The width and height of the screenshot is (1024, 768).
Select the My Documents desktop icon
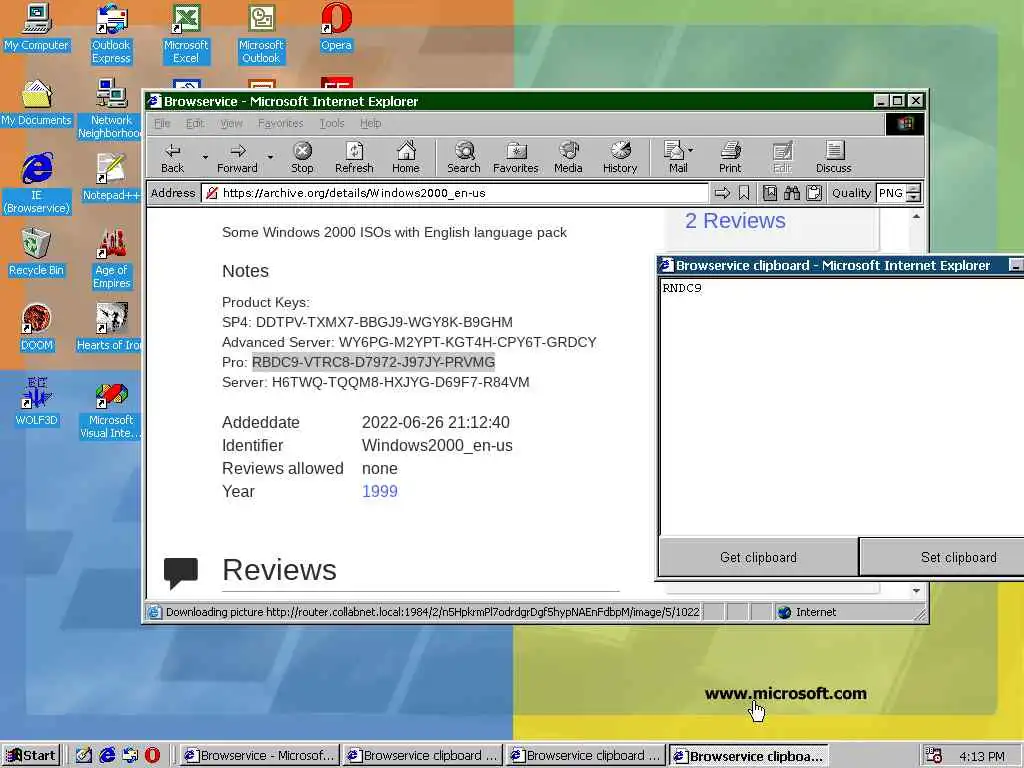(36, 103)
